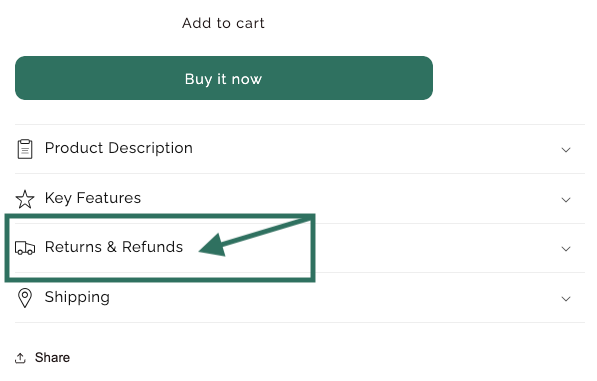Click the star icon next to Key Features

(x=25, y=199)
